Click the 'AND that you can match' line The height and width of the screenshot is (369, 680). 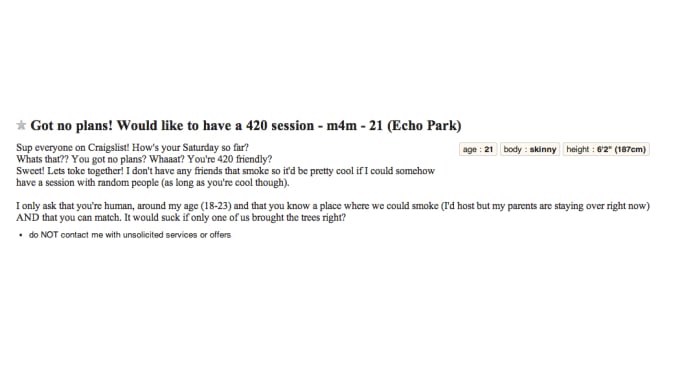tap(181, 218)
